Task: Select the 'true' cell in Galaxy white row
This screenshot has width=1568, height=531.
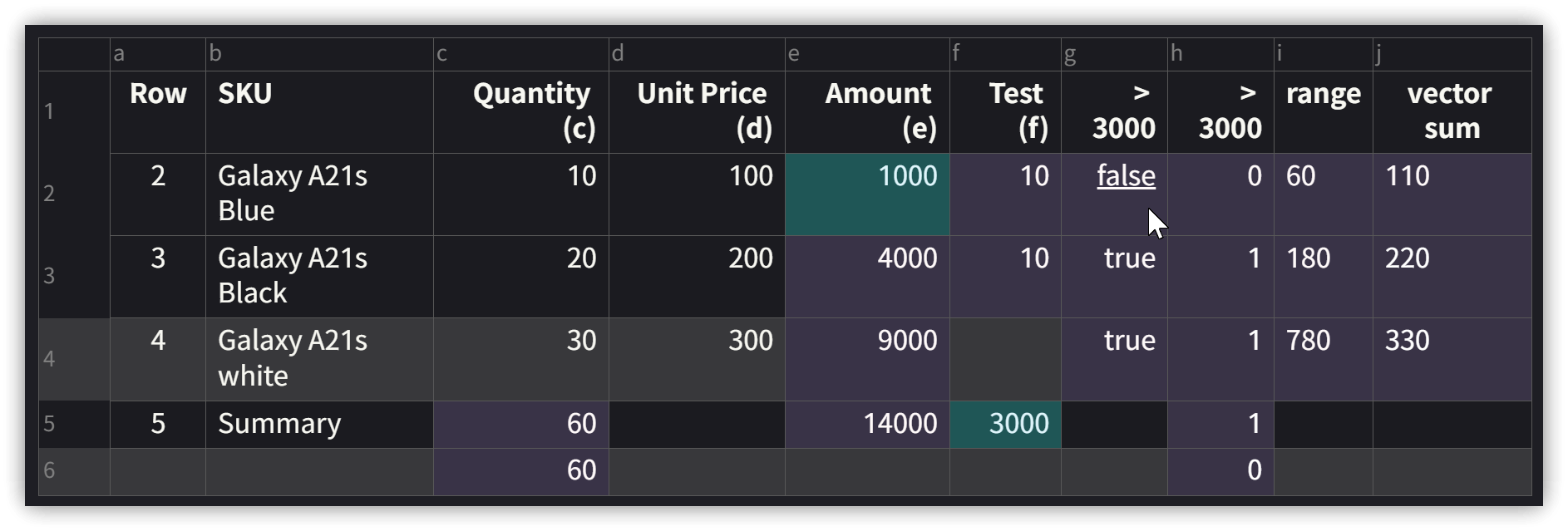Action: [x=1114, y=359]
